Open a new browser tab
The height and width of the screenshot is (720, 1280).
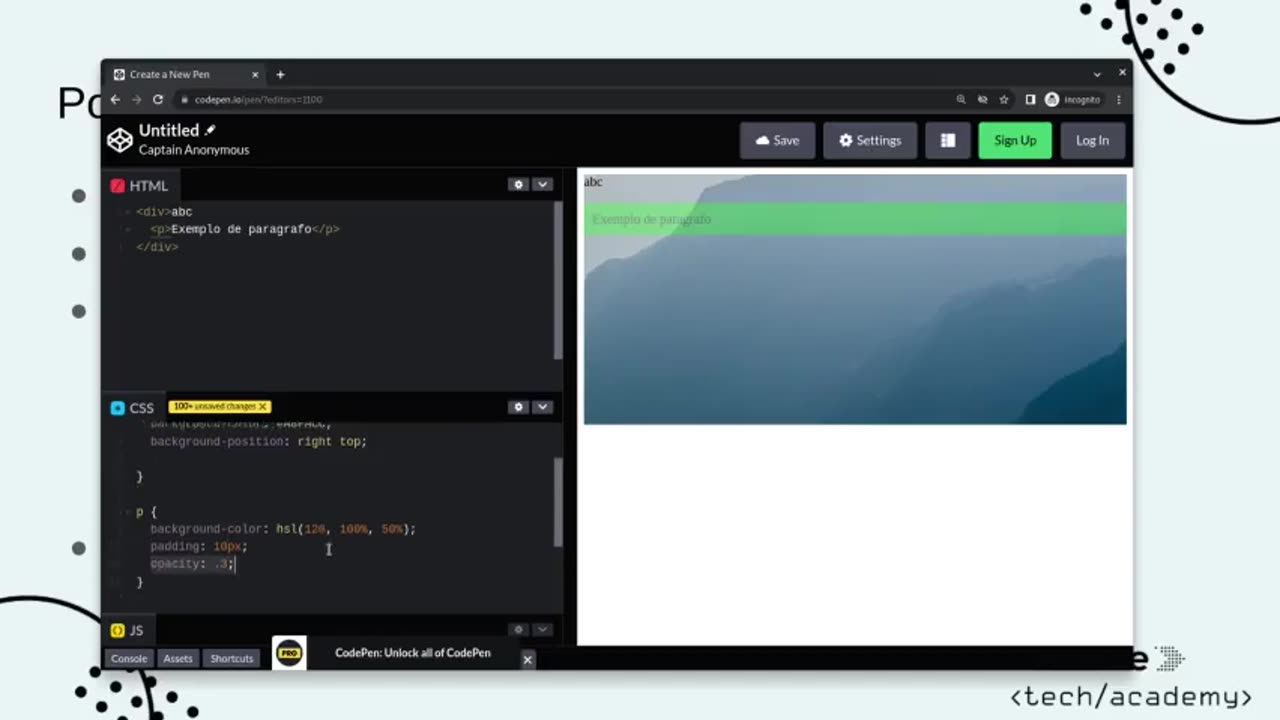pyautogui.click(x=280, y=74)
